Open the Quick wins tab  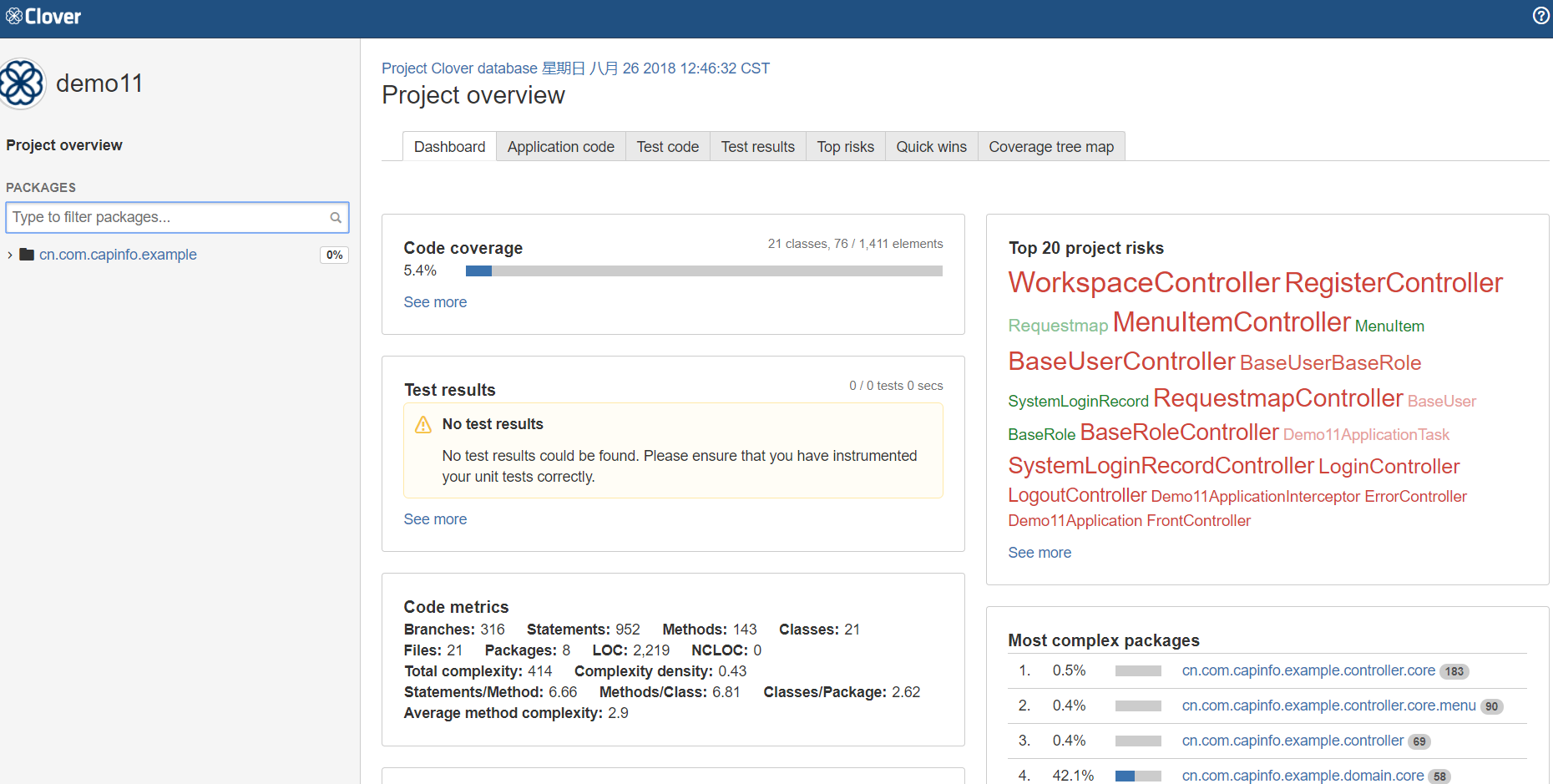pos(932,147)
